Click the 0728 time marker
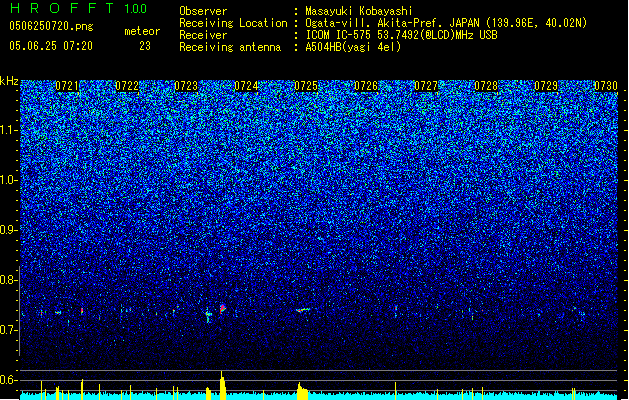The height and width of the screenshot is (400, 629). [x=486, y=86]
